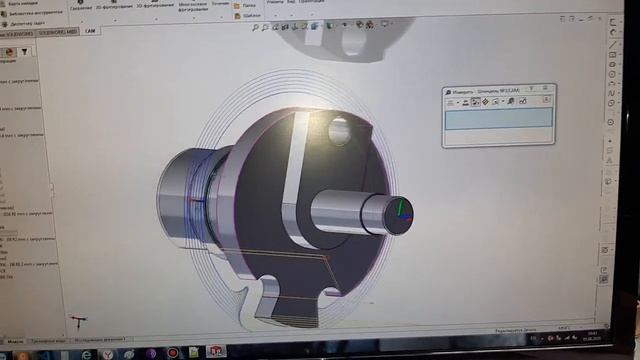Screen dimensions: 640x360
Task: Select the point tool in right toolbar
Action: 610,141
